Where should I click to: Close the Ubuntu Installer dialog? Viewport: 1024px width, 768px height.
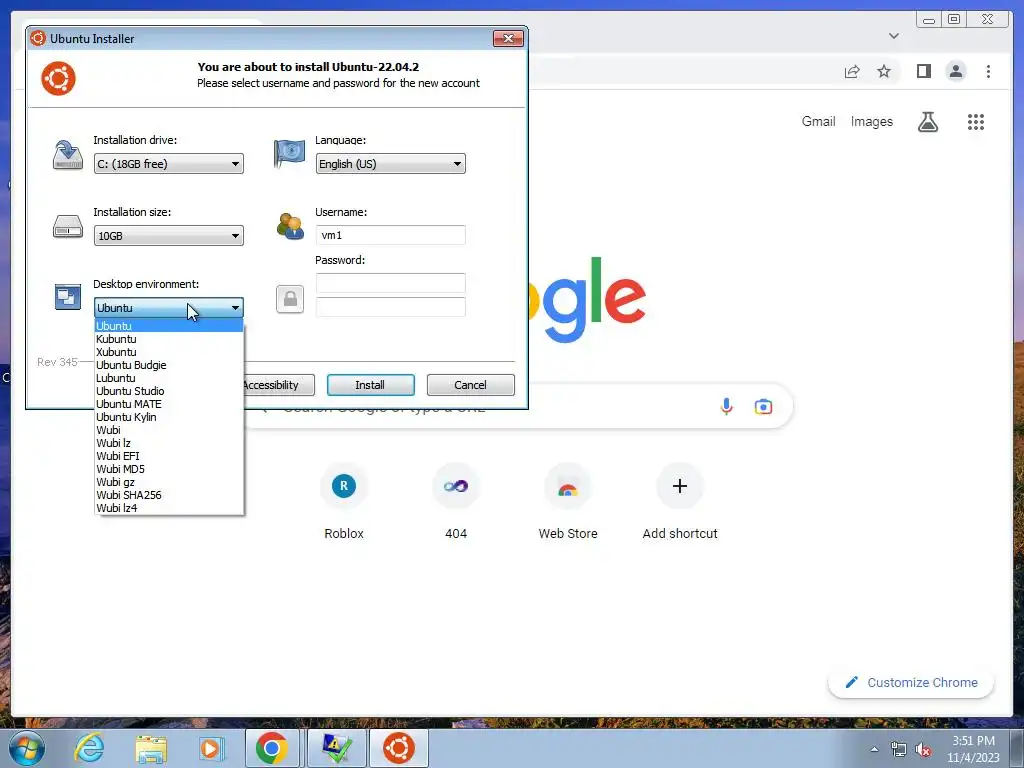click(x=508, y=39)
